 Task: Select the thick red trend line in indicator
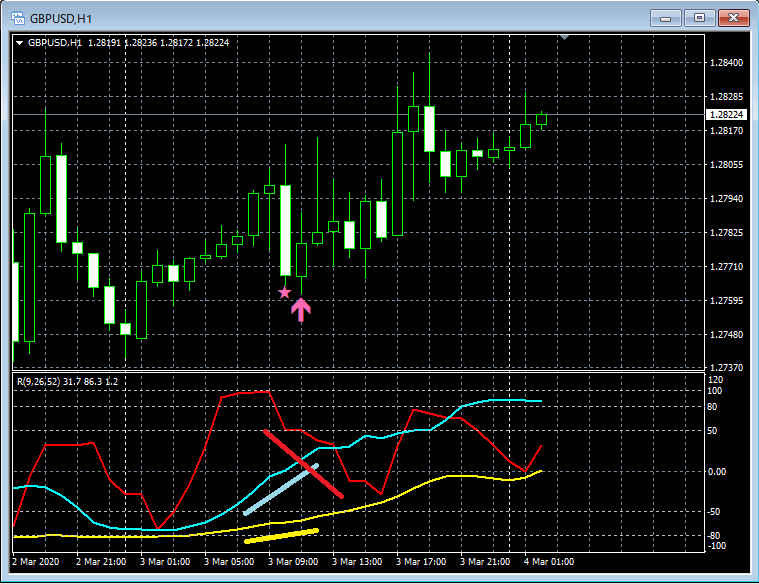pos(304,464)
